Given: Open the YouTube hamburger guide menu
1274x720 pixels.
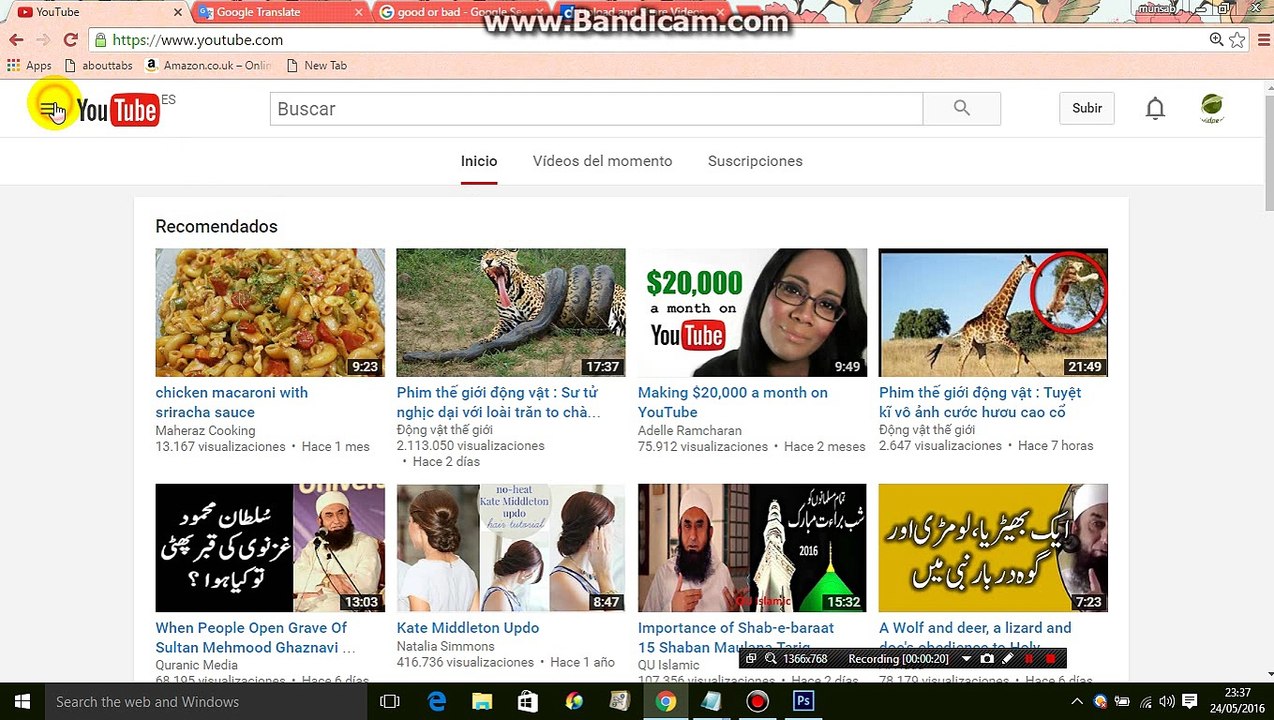Looking at the screenshot, I should (48, 108).
